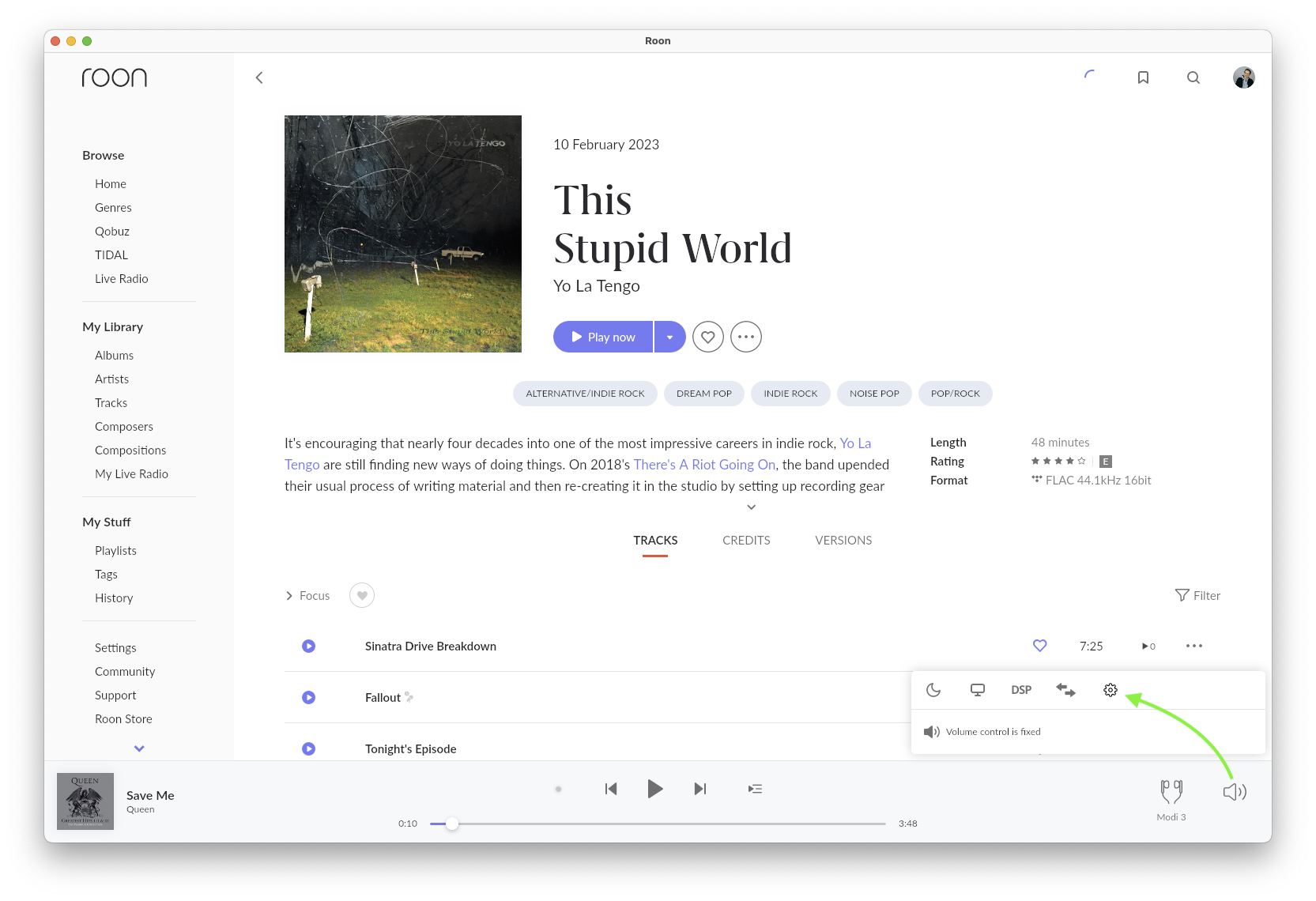
Task: Open DSP settings
Action: pyautogui.click(x=1021, y=690)
